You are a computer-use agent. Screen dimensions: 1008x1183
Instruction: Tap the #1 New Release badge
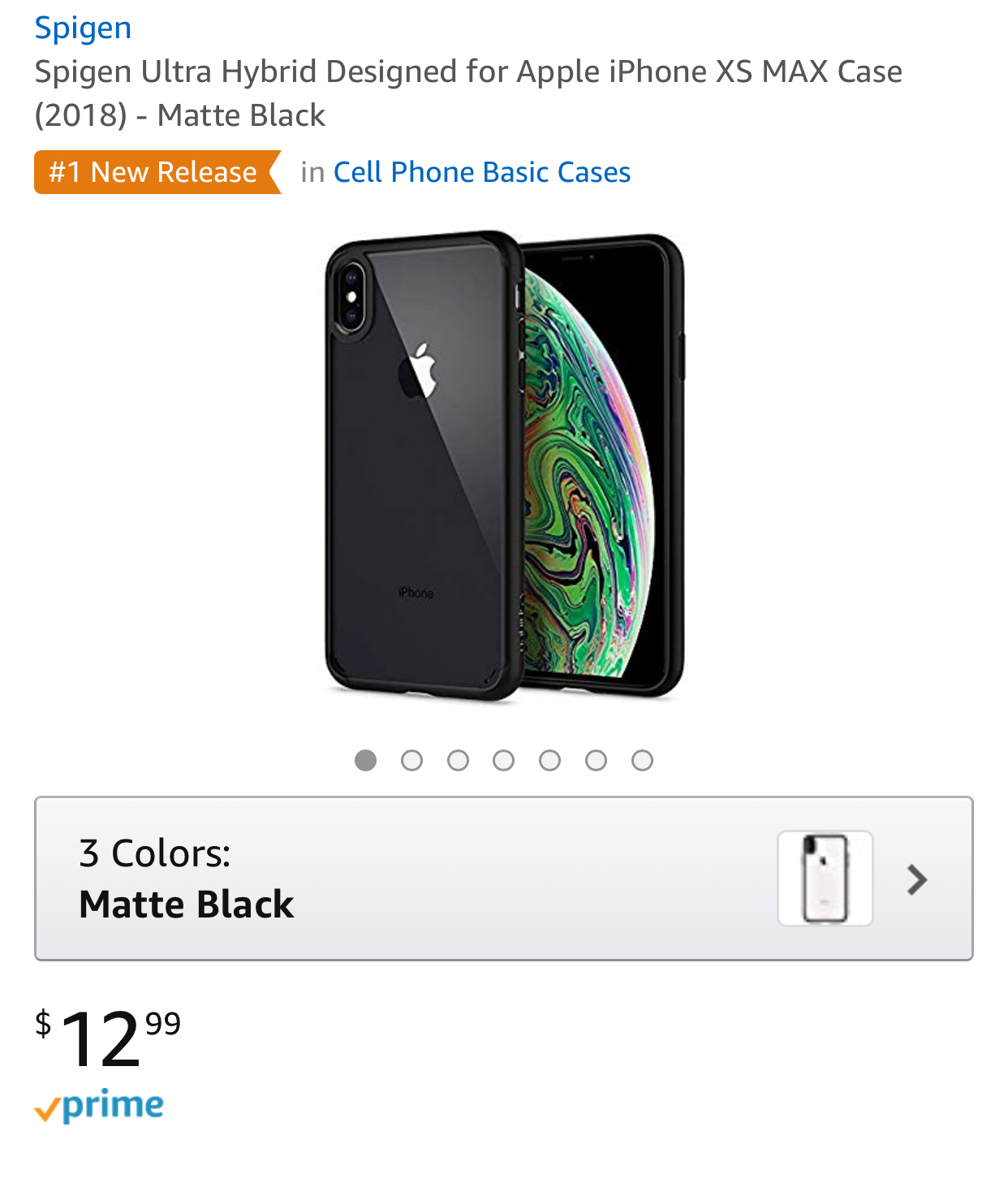pyautogui.click(x=154, y=172)
